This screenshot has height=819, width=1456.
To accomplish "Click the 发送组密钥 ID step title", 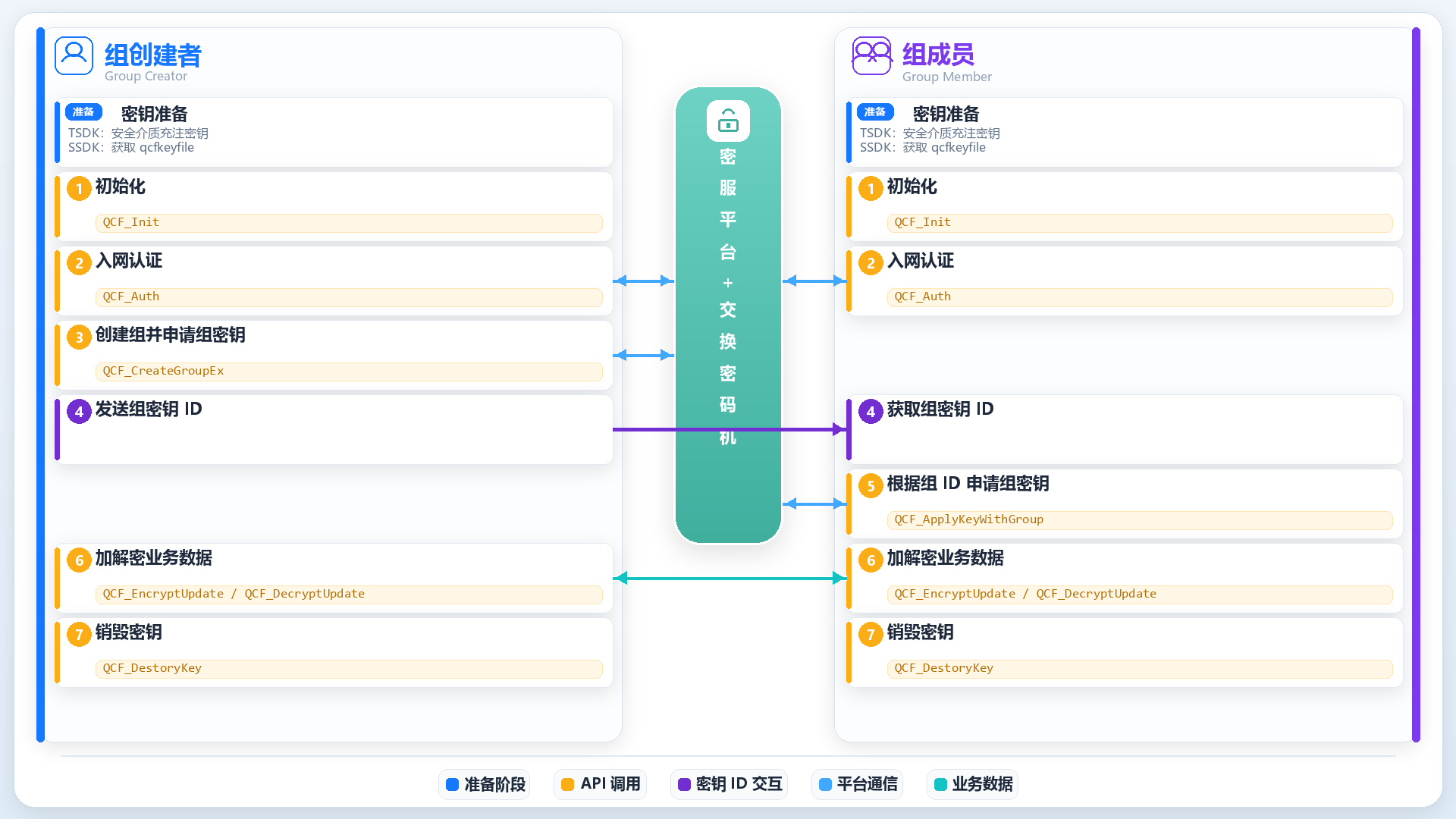I will click(x=149, y=409).
